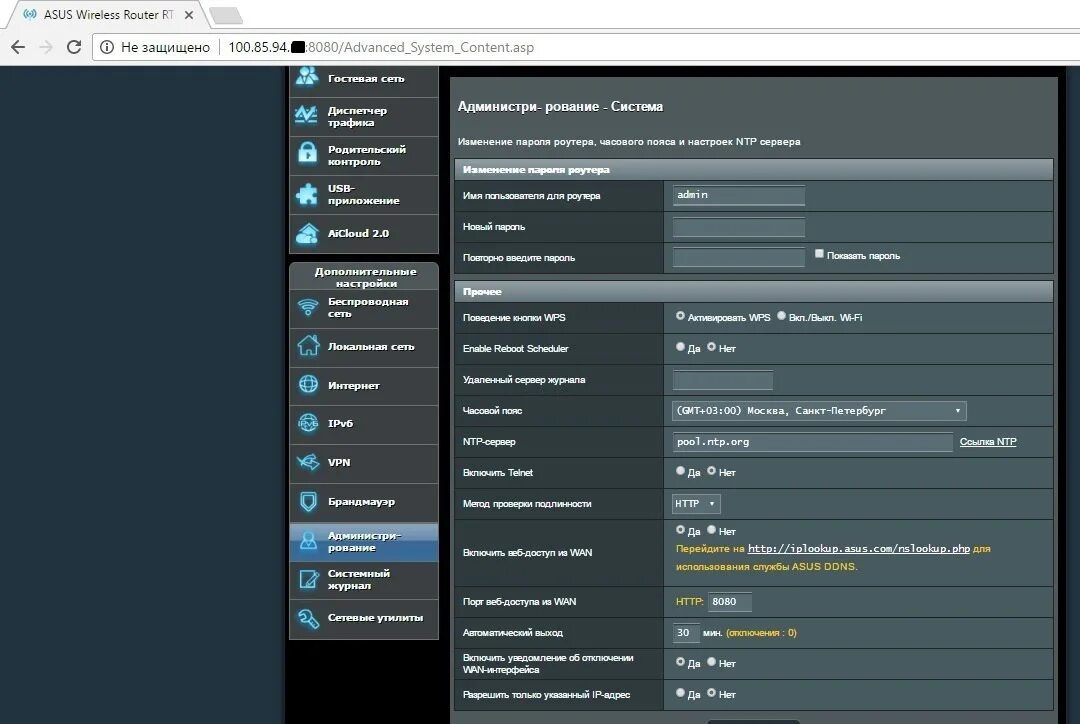This screenshot has height=724, width=1080.
Task: Open the 'Ссылка NTP' link
Action: [x=988, y=442]
